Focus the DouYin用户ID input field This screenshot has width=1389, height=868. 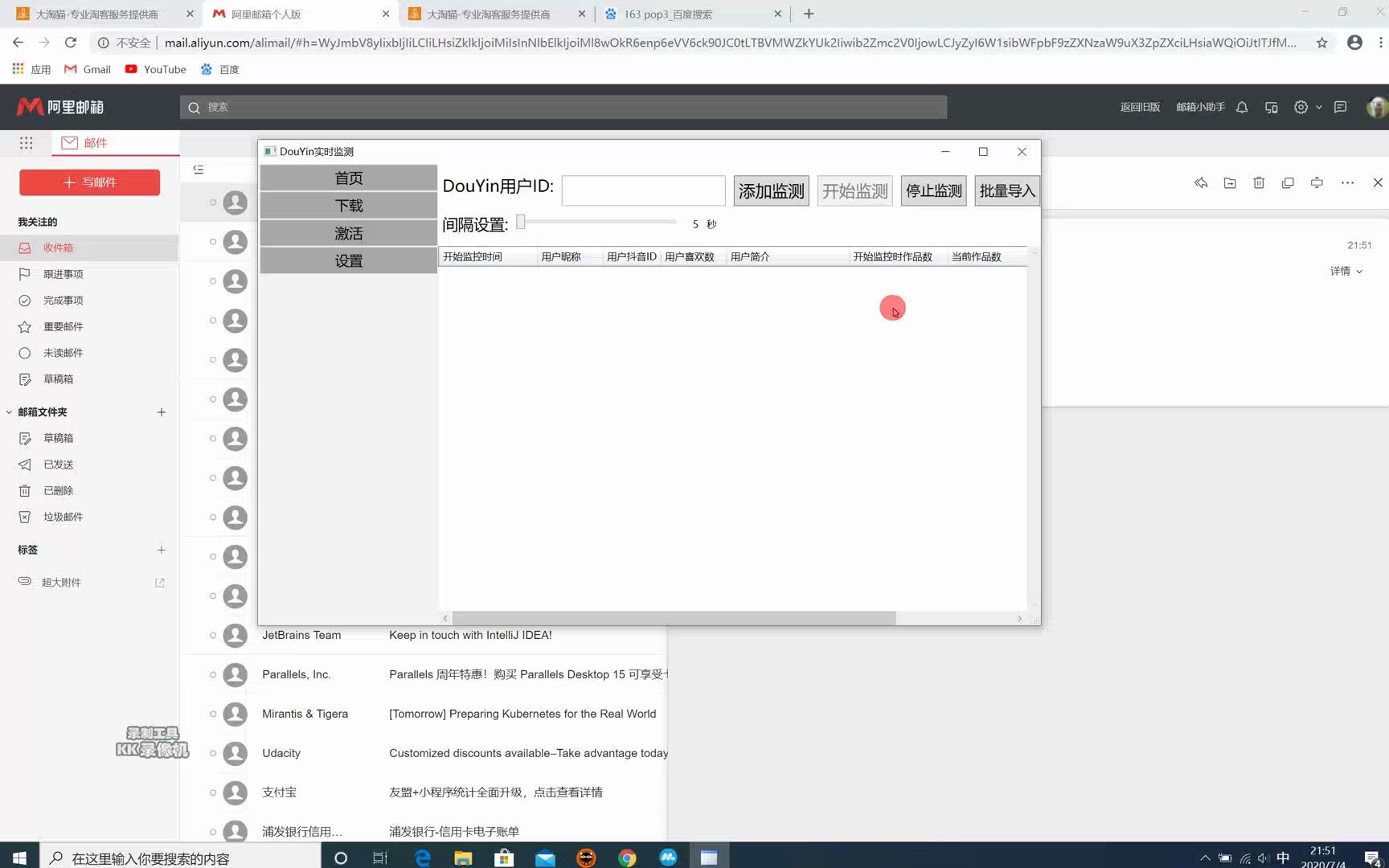(x=643, y=190)
